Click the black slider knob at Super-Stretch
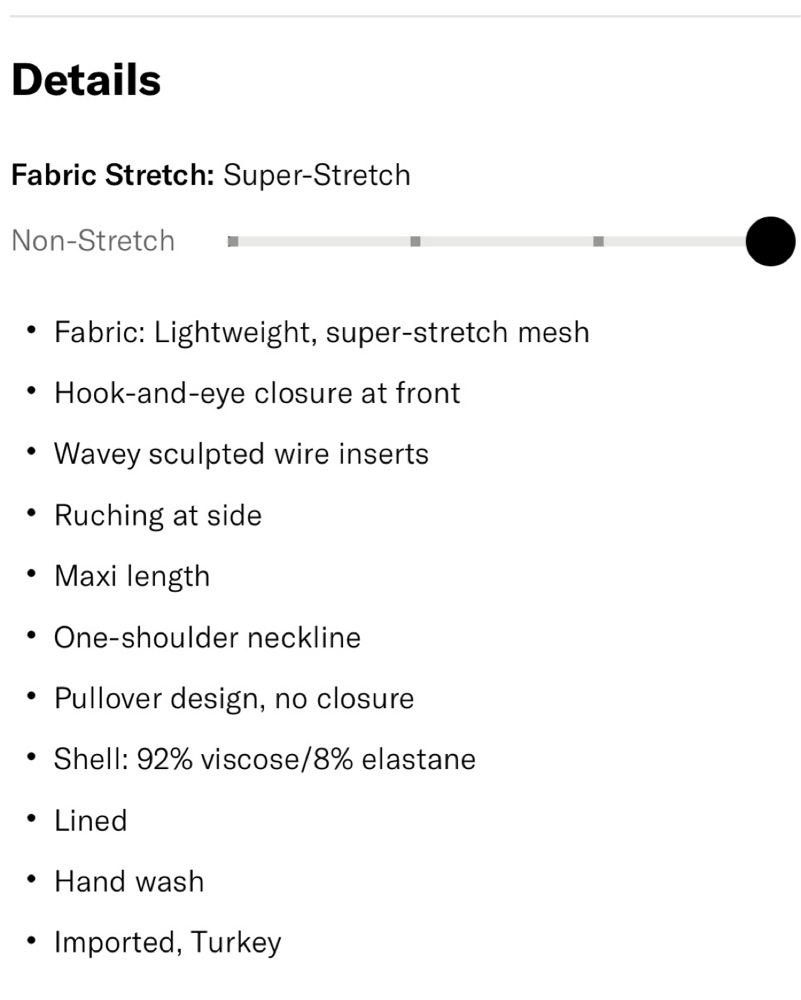 [x=770, y=241]
